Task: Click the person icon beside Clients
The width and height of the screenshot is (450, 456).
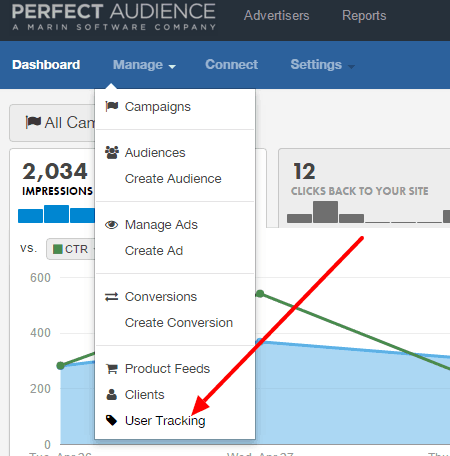Action: (x=112, y=394)
